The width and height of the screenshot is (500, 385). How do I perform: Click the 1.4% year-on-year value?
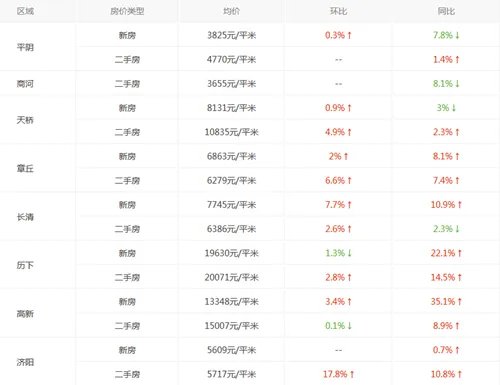(446, 60)
